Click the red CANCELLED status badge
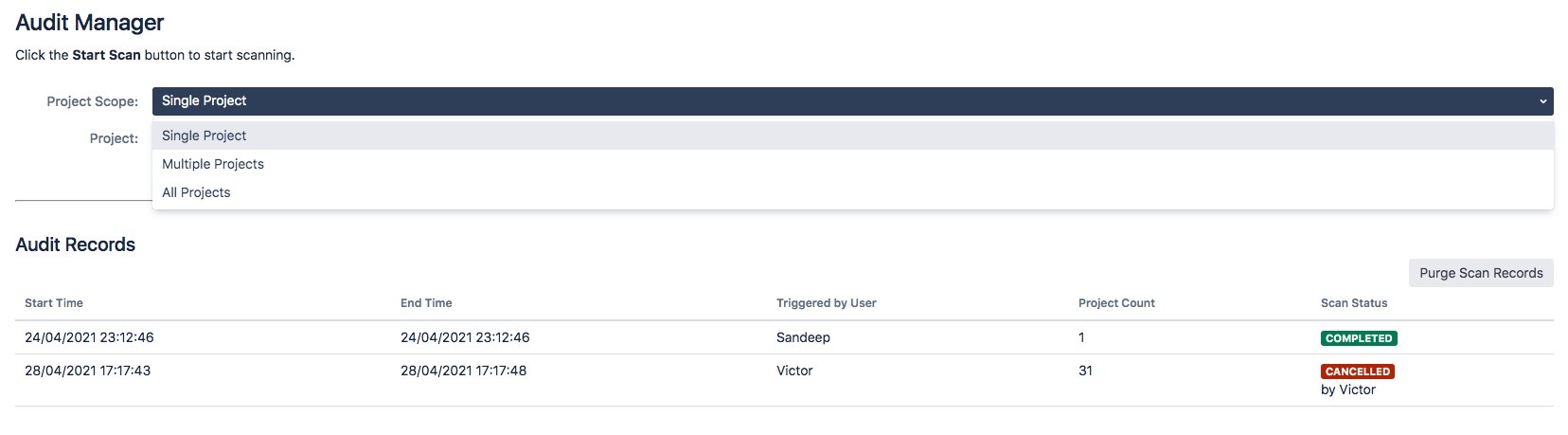The image size is (1568, 435). (x=1358, y=372)
